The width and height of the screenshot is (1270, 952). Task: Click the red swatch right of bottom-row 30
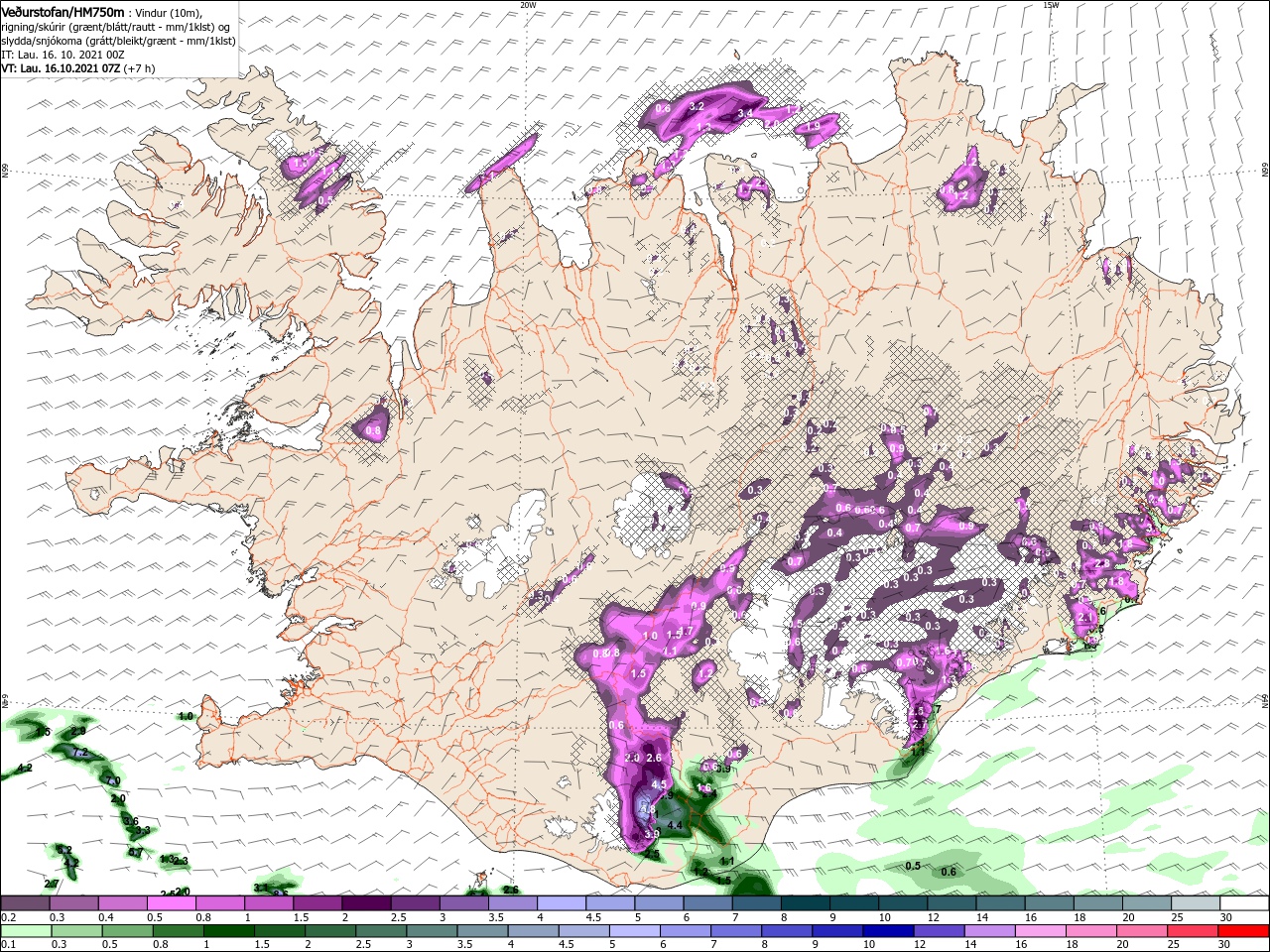pyautogui.click(x=1244, y=931)
